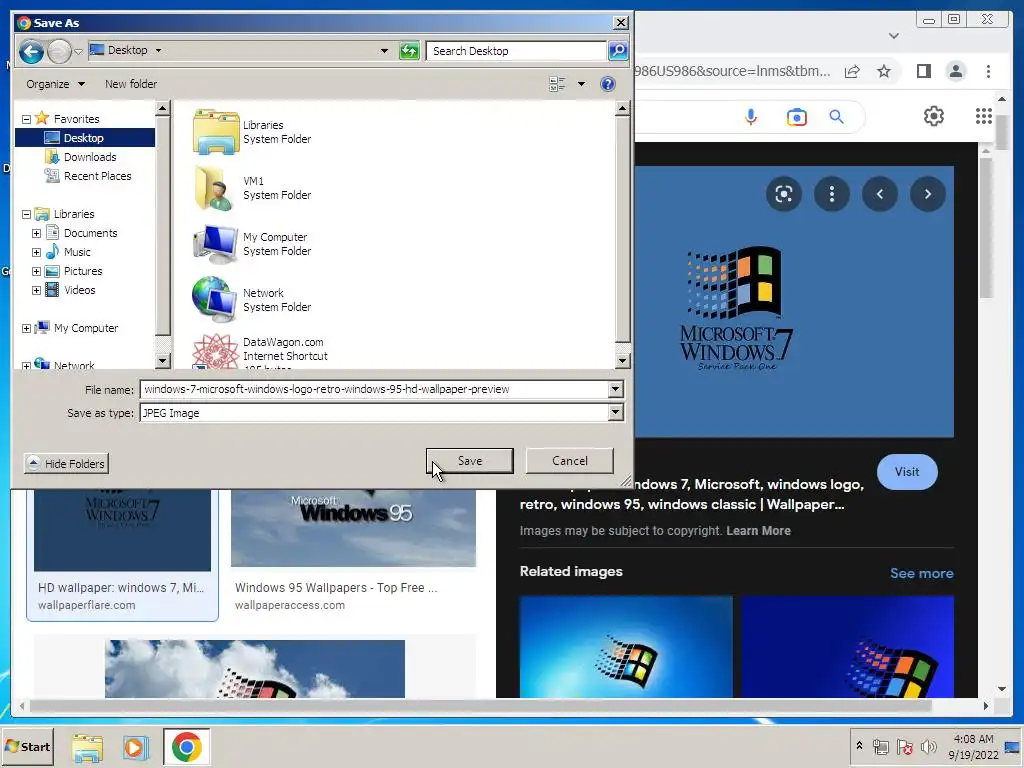1024x768 pixels.
Task: Open Windows Explorer from taskbar
Action: (87, 747)
